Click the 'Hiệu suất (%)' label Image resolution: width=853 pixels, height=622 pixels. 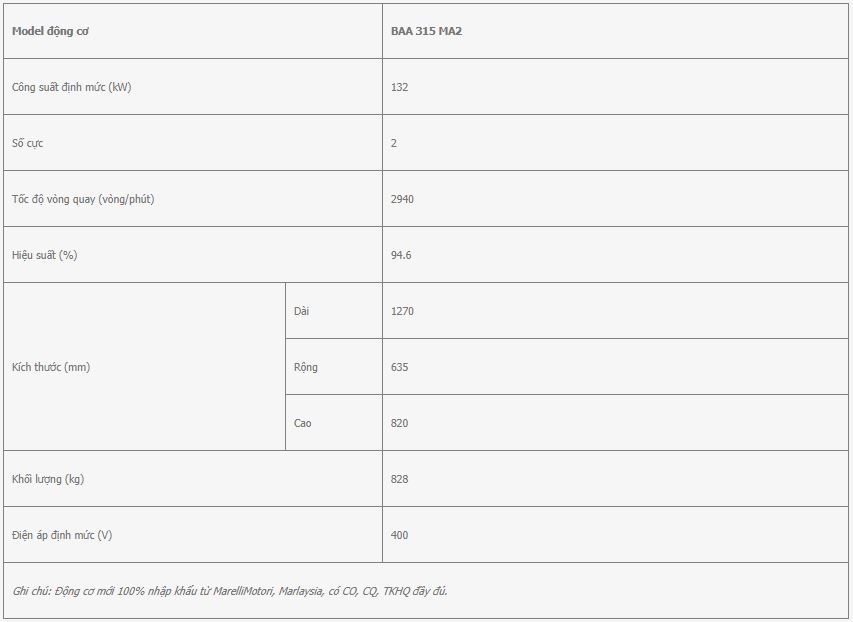[x=44, y=255]
